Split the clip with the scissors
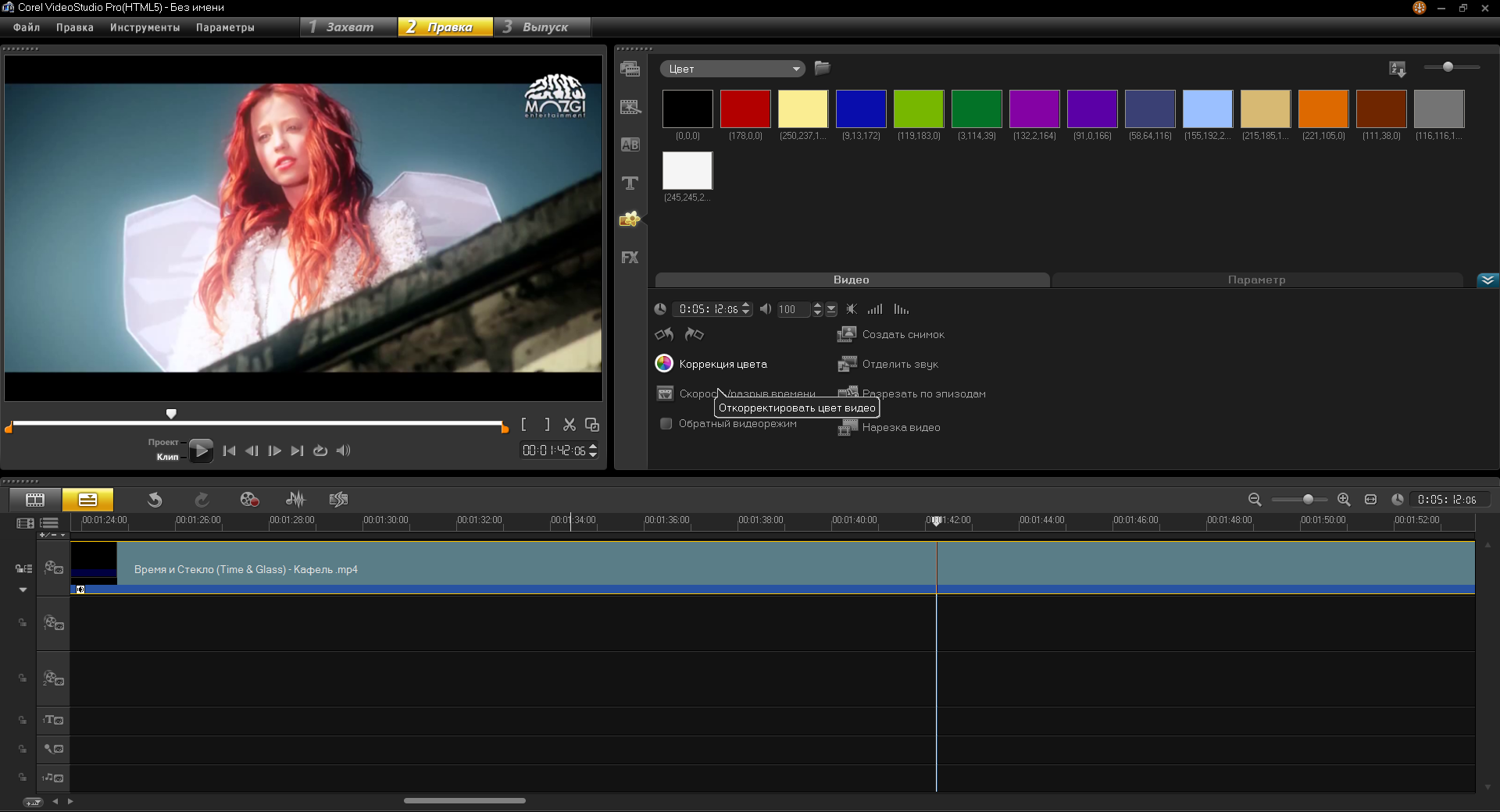Image resolution: width=1500 pixels, height=812 pixels. (570, 425)
